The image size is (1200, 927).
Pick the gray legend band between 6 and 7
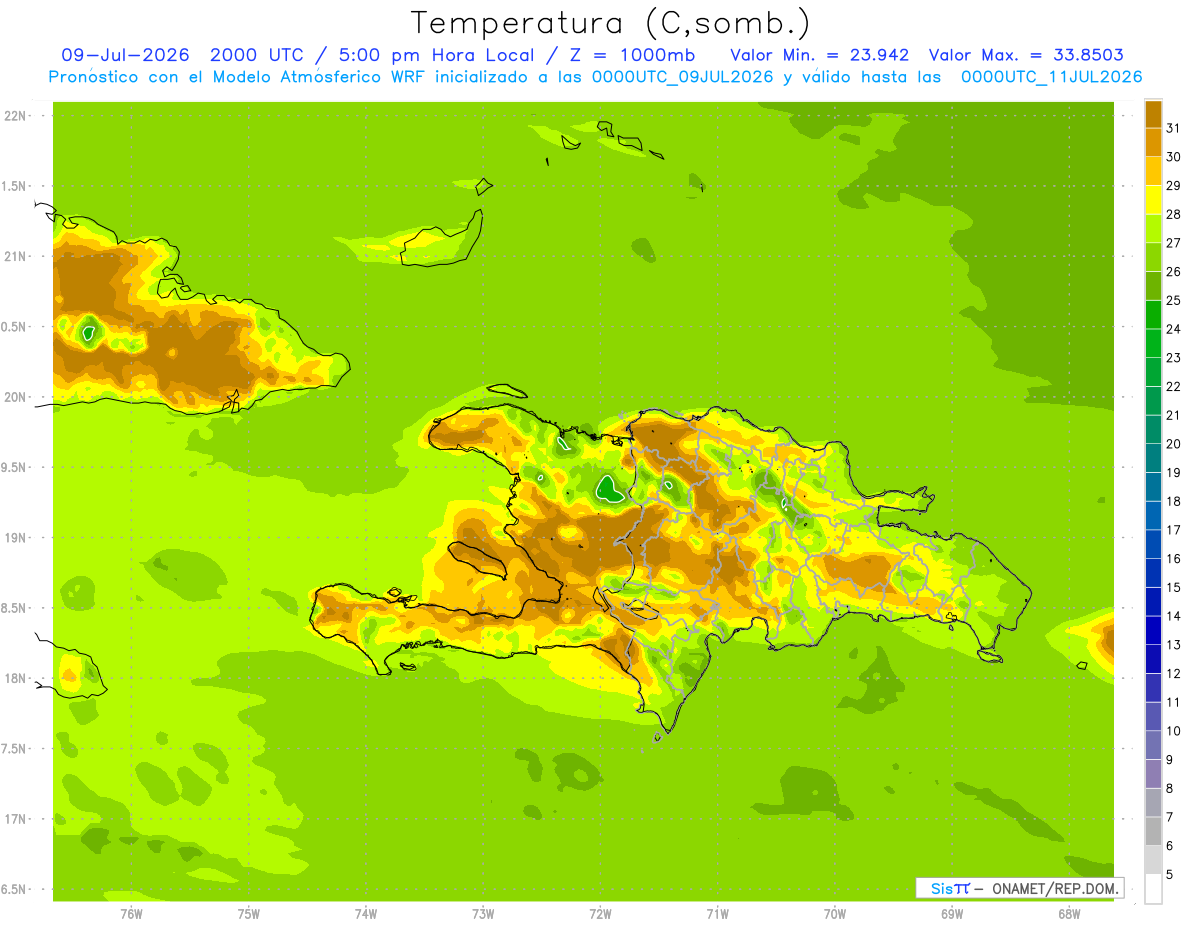1153,831
